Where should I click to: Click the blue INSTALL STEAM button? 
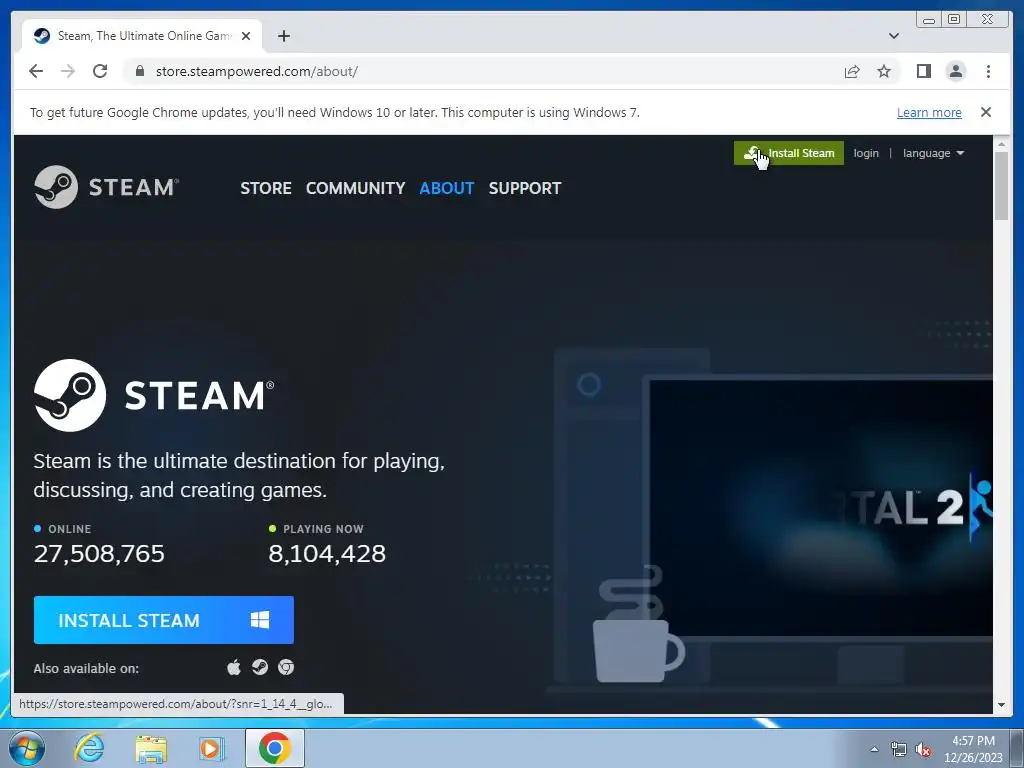pyautogui.click(x=164, y=620)
